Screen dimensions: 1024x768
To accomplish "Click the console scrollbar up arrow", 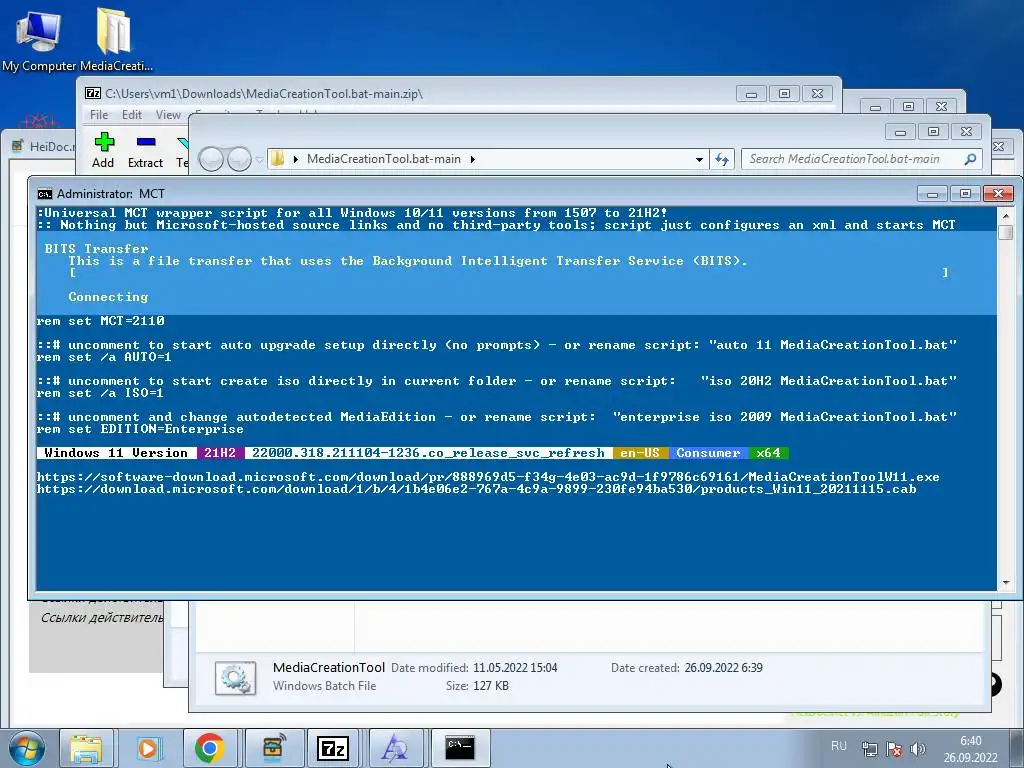I will pyautogui.click(x=1006, y=215).
